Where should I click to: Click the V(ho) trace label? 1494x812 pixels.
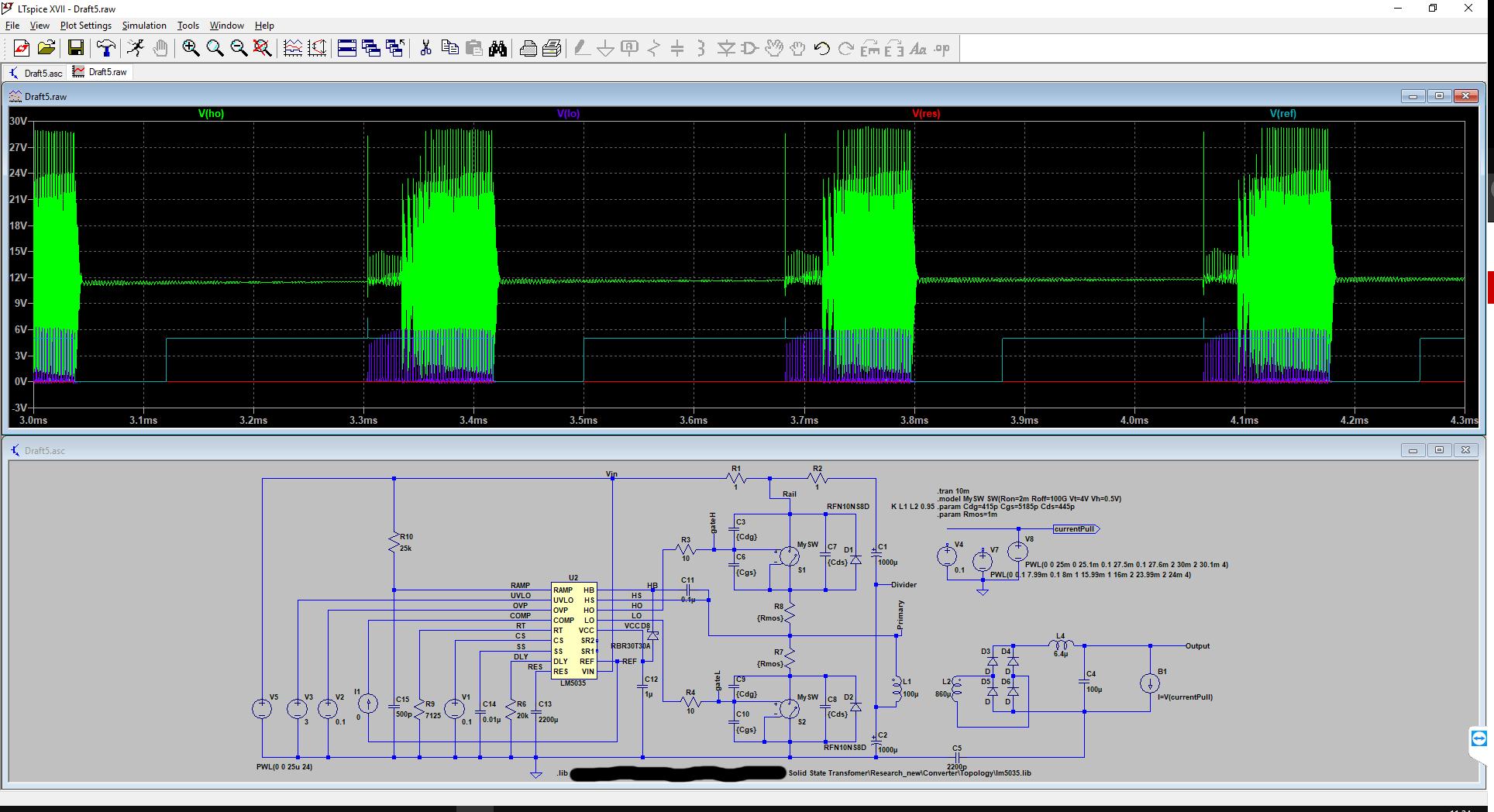[x=212, y=113]
